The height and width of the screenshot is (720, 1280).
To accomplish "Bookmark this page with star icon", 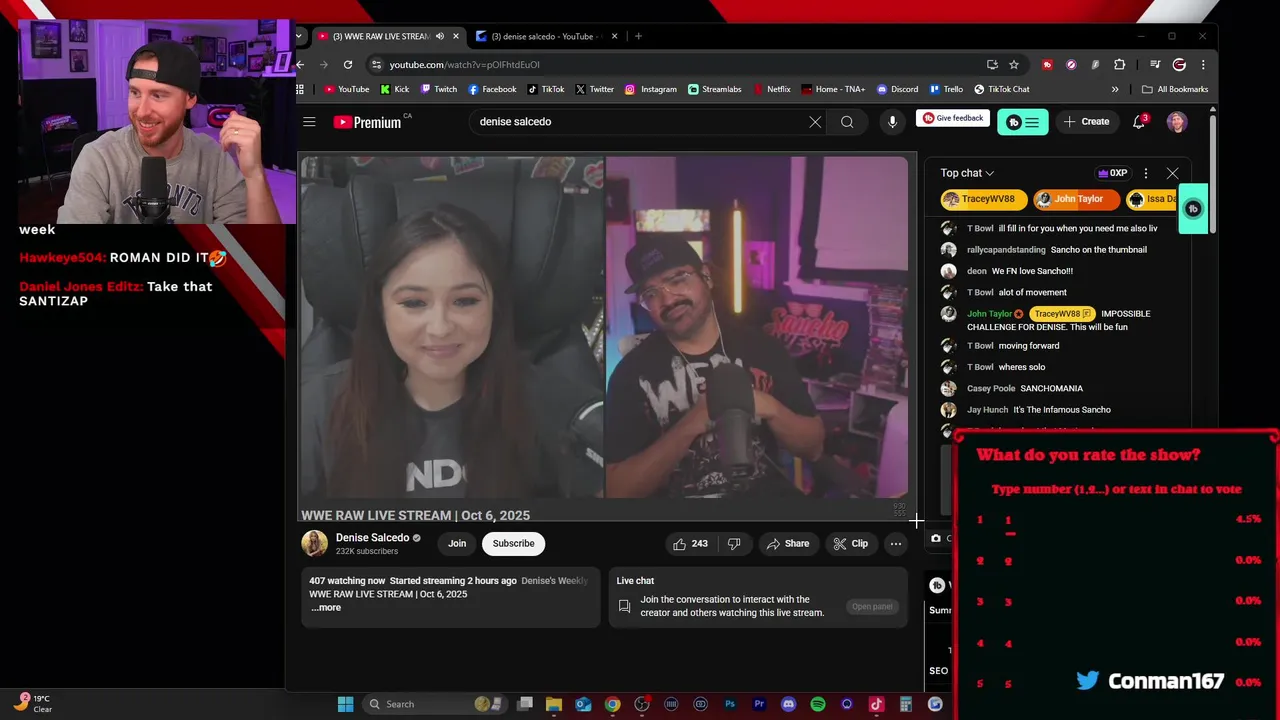I will [x=1013, y=65].
